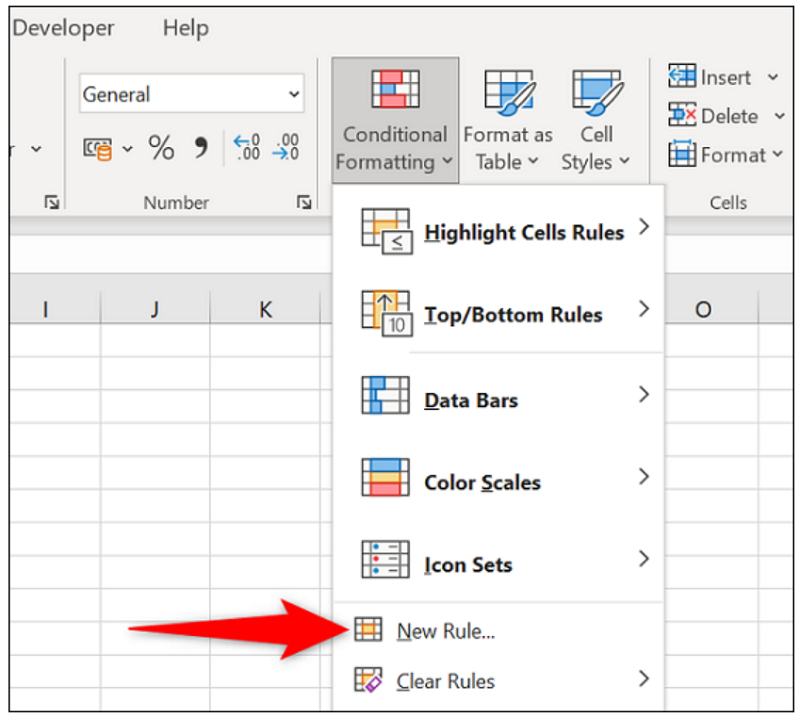800x718 pixels.
Task: Click the Increase Decimal icon
Action: [246, 147]
